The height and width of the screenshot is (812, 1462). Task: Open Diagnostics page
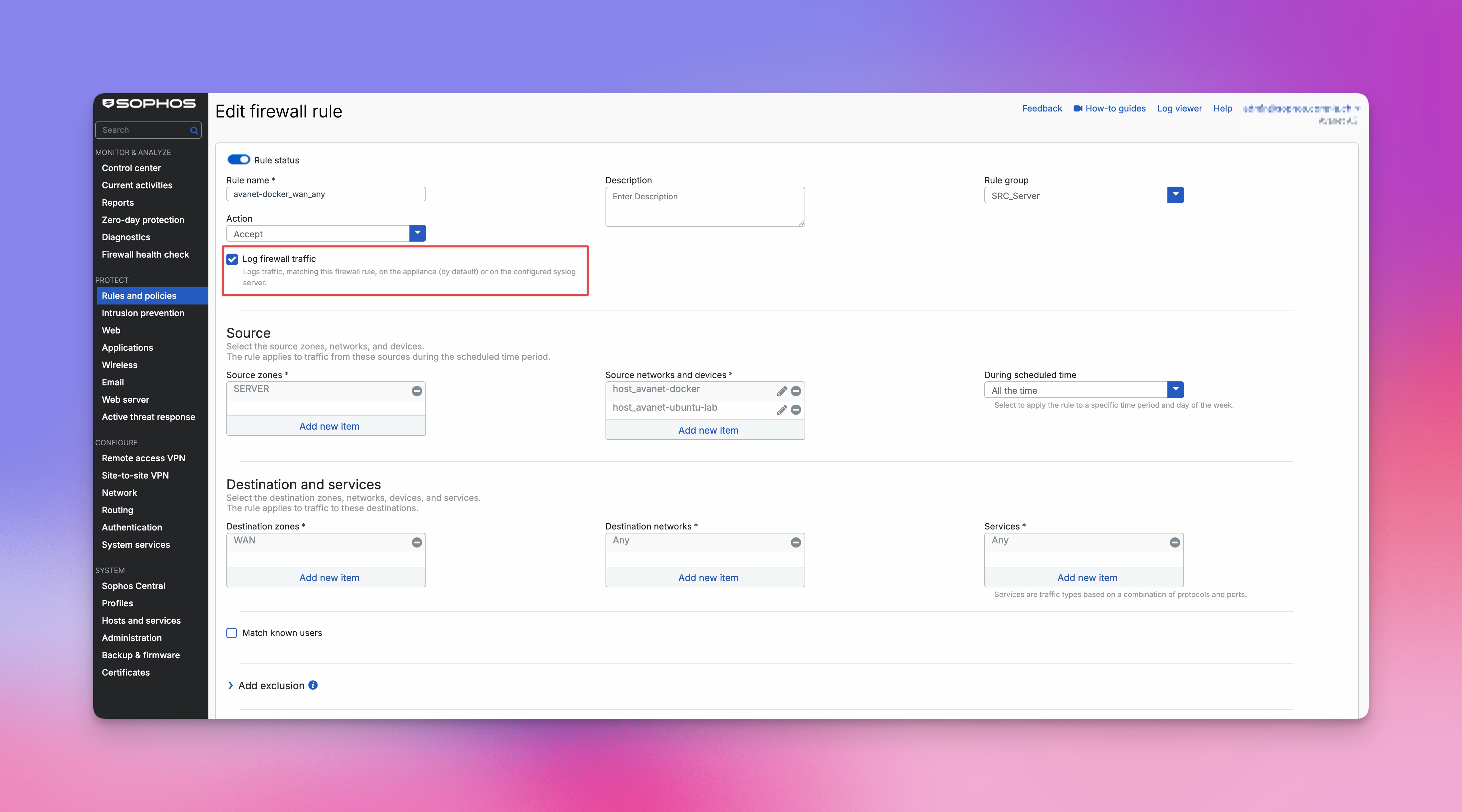tap(125, 237)
